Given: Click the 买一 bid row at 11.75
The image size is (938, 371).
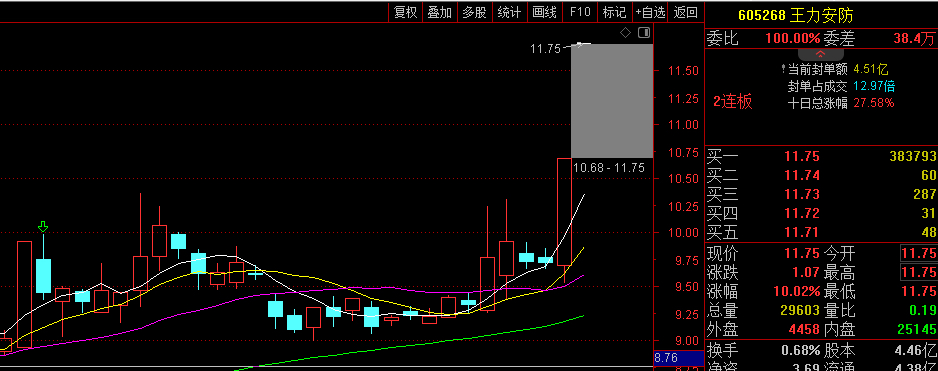Looking at the screenshot, I should coord(822,157).
